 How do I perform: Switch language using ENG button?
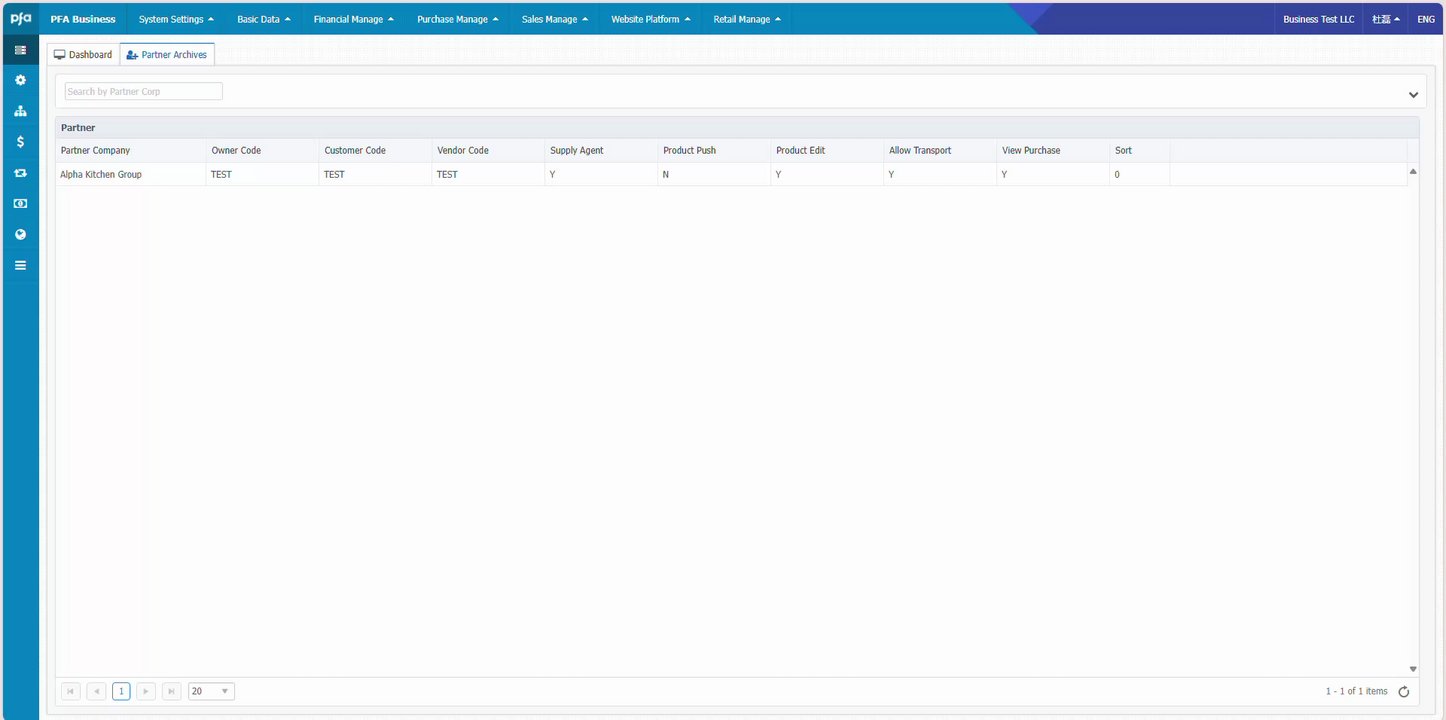tap(1426, 19)
